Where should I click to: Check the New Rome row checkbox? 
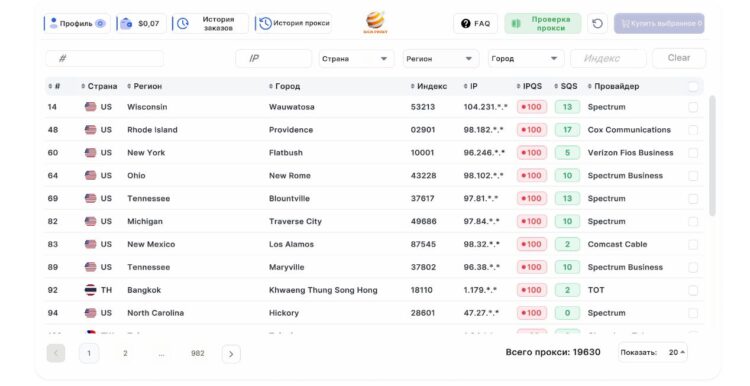(x=693, y=176)
